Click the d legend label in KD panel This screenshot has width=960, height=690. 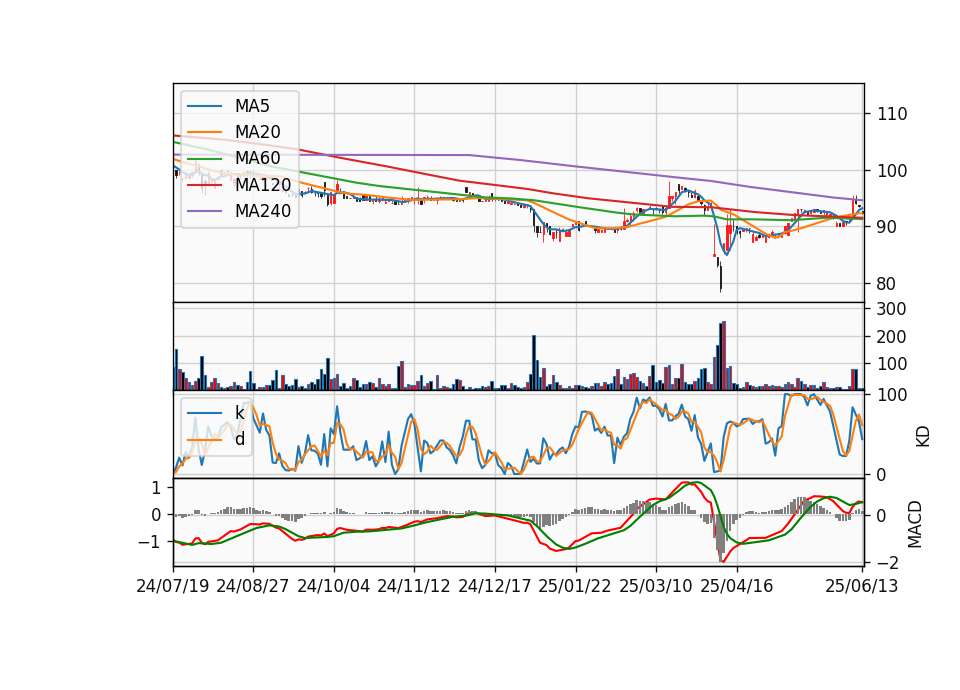click(x=239, y=439)
